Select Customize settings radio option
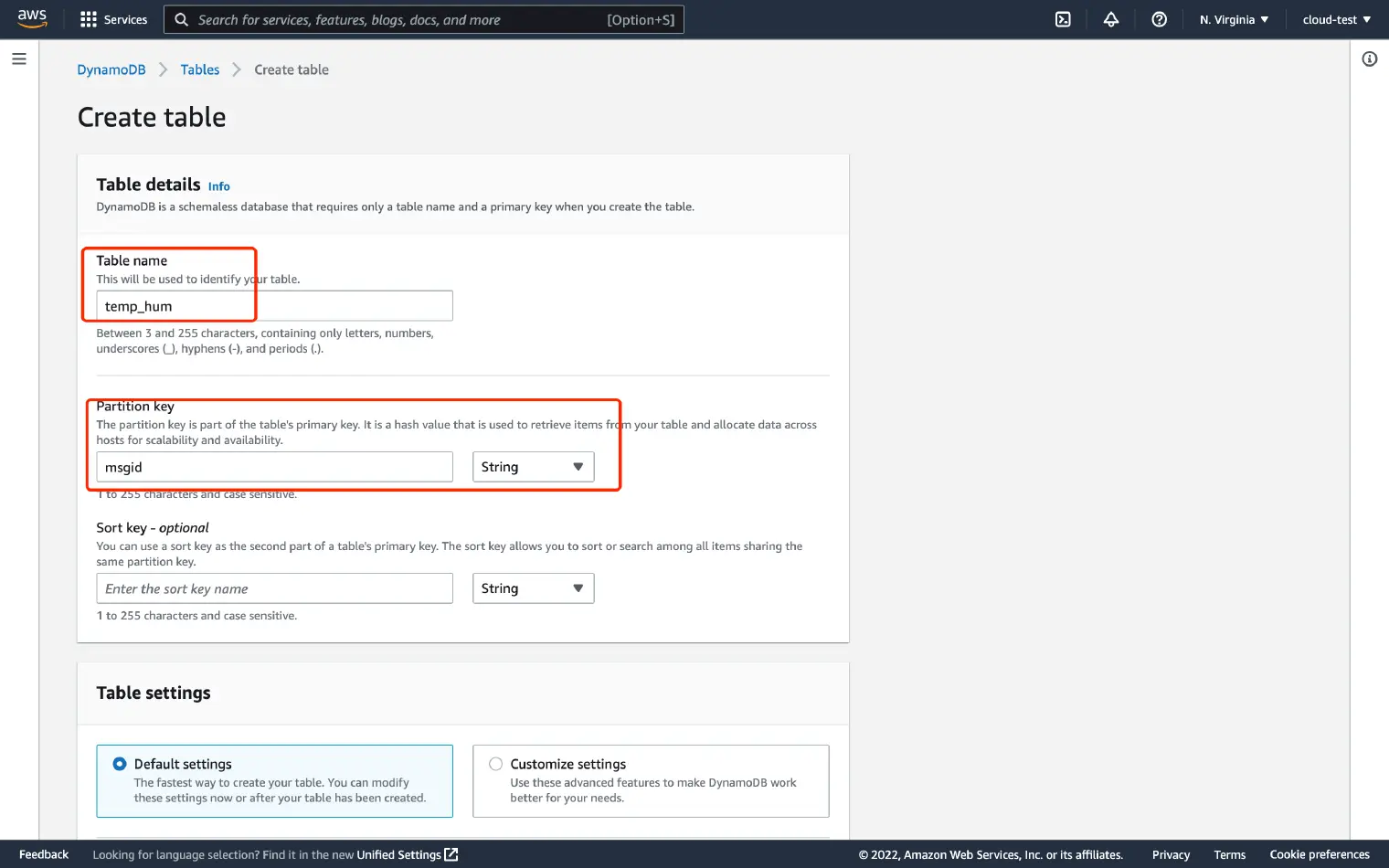The width and height of the screenshot is (1389, 868). 495,764
